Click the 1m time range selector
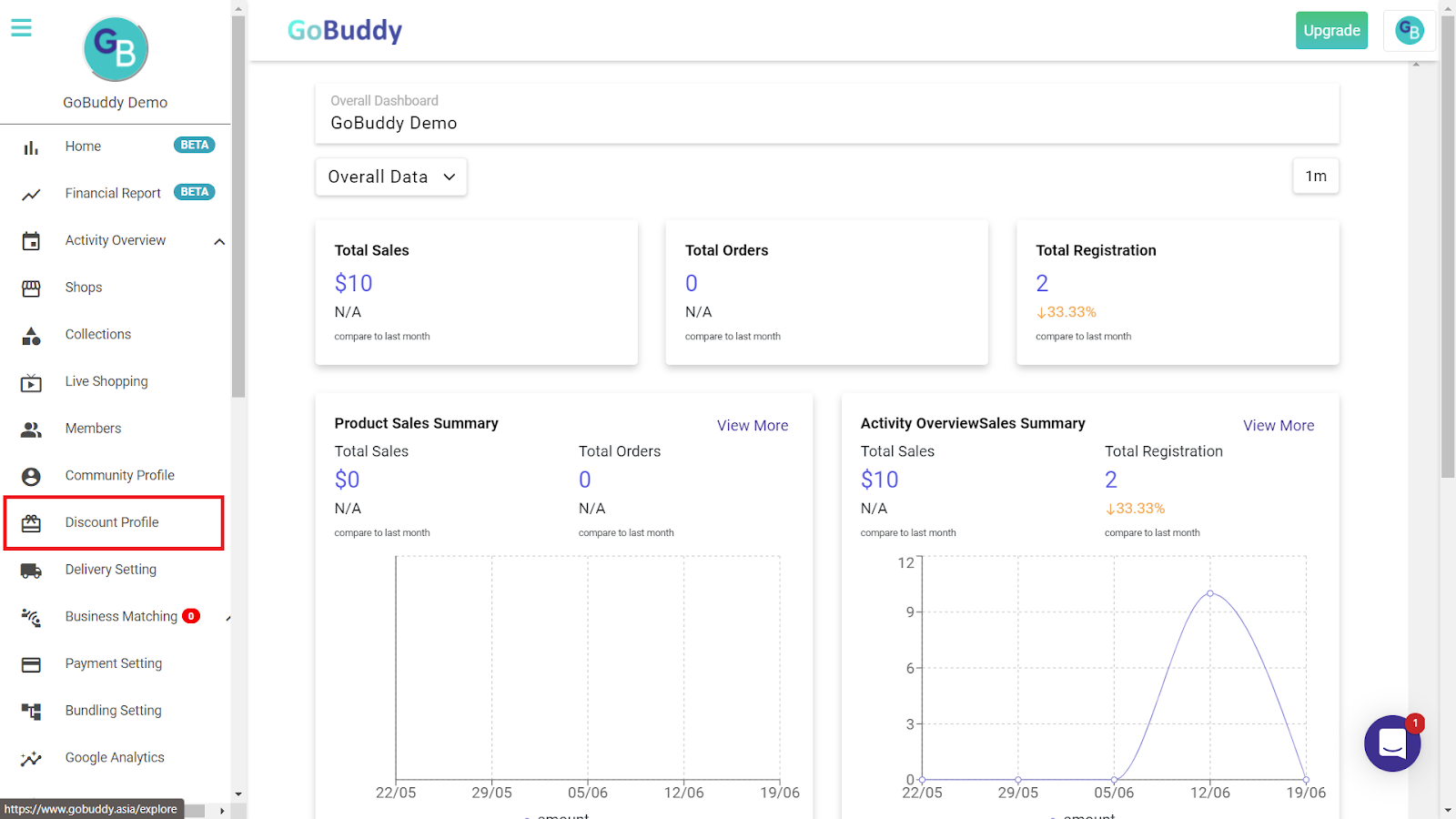This screenshot has width=1456, height=819. tap(1316, 176)
